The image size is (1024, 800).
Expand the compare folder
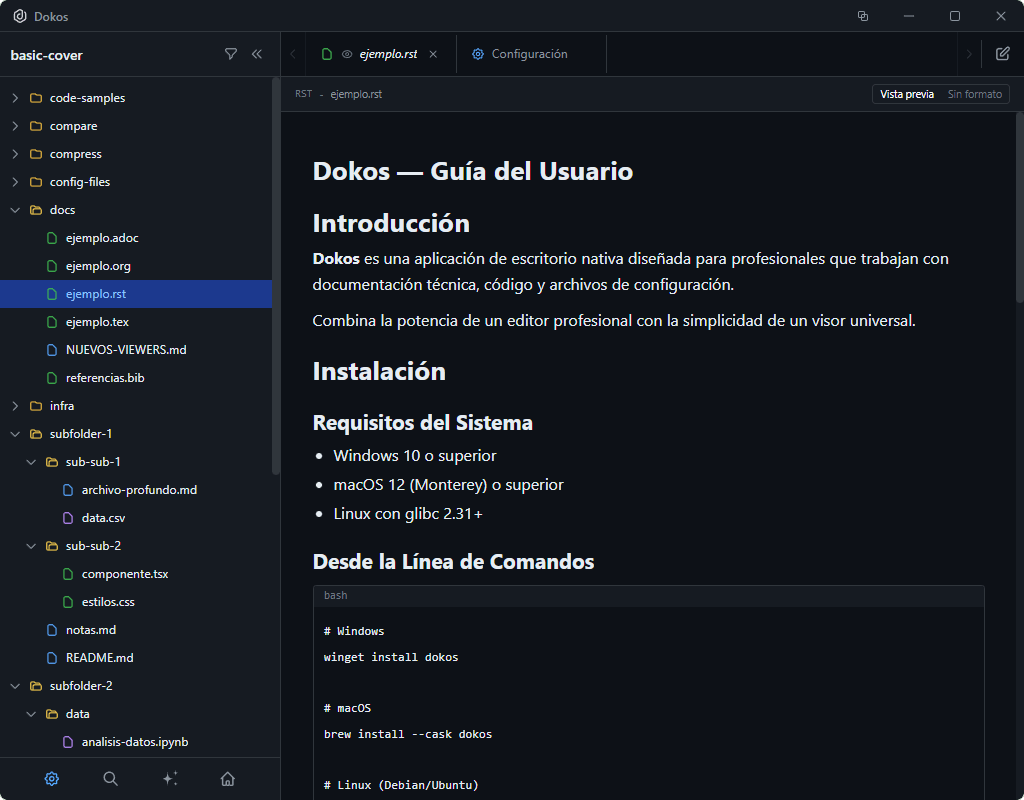click(x=14, y=125)
